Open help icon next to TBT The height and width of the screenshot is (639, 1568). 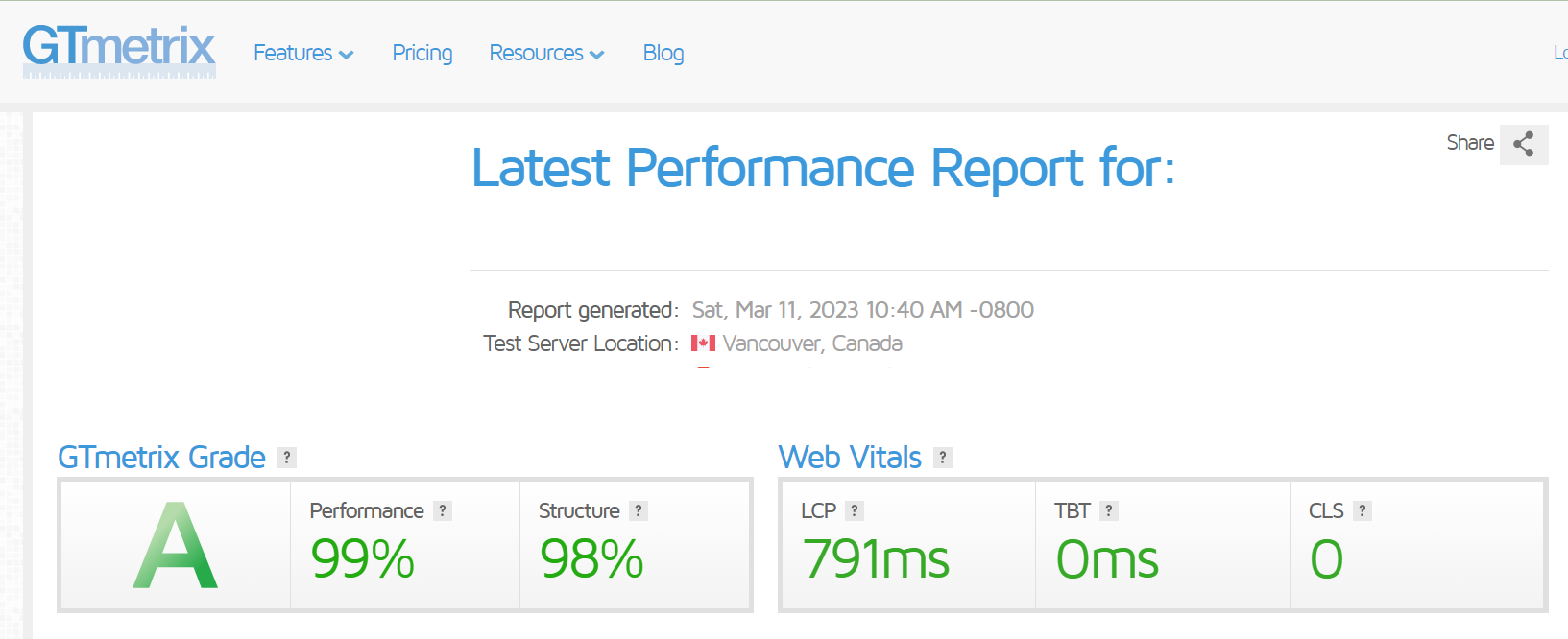pos(1109,511)
